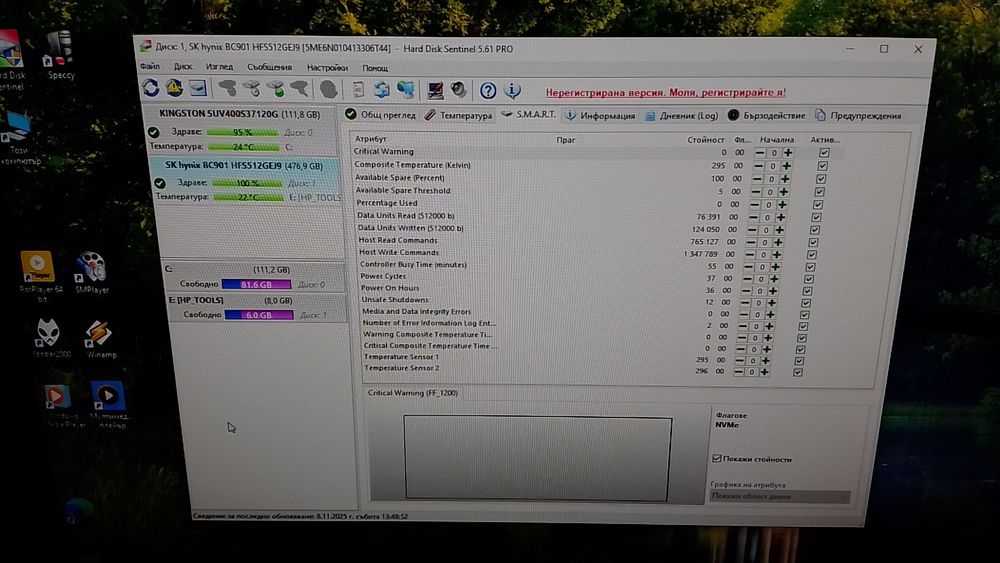Open the Hard Disk Sentinel desktop shortcut
This screenshot has width=1000, height=563.
[x=10, y=61]
